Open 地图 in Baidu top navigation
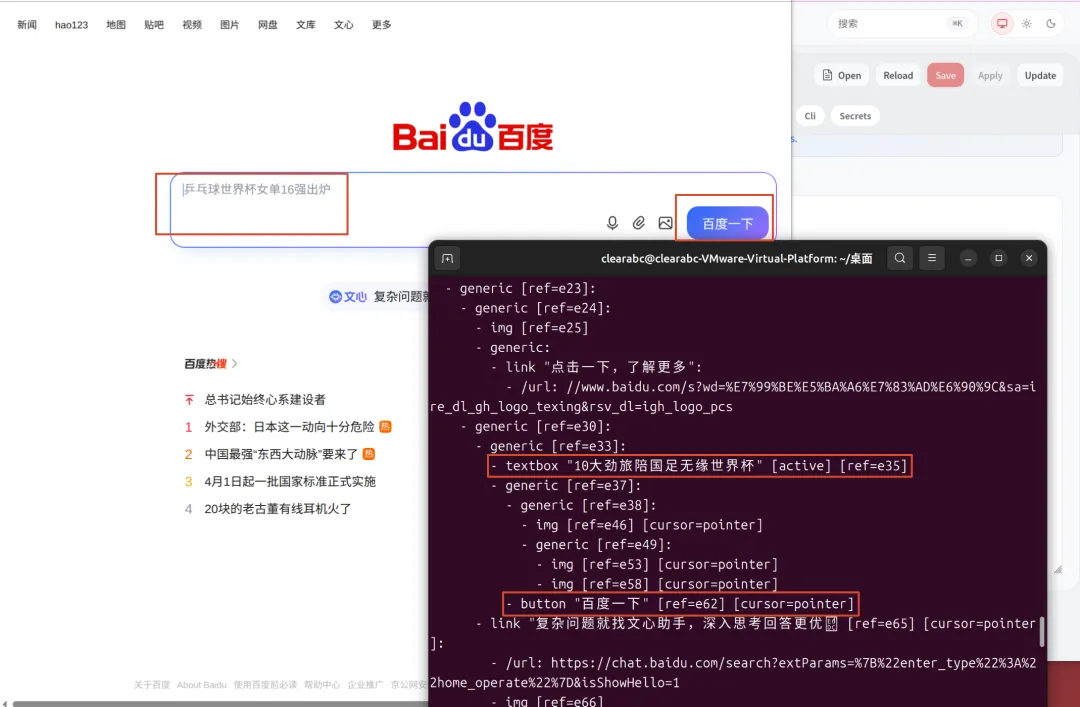The image size is (1080, 707). pos(116,25)
